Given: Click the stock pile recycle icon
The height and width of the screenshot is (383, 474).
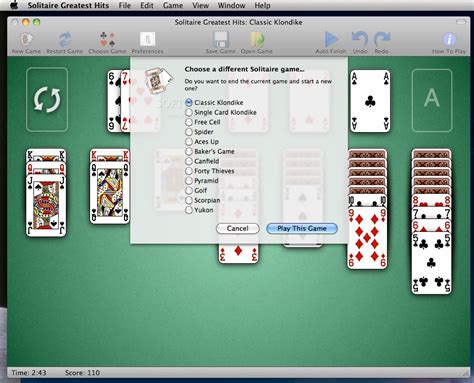Looking at the screenshot, I should (x=47, y=100).
